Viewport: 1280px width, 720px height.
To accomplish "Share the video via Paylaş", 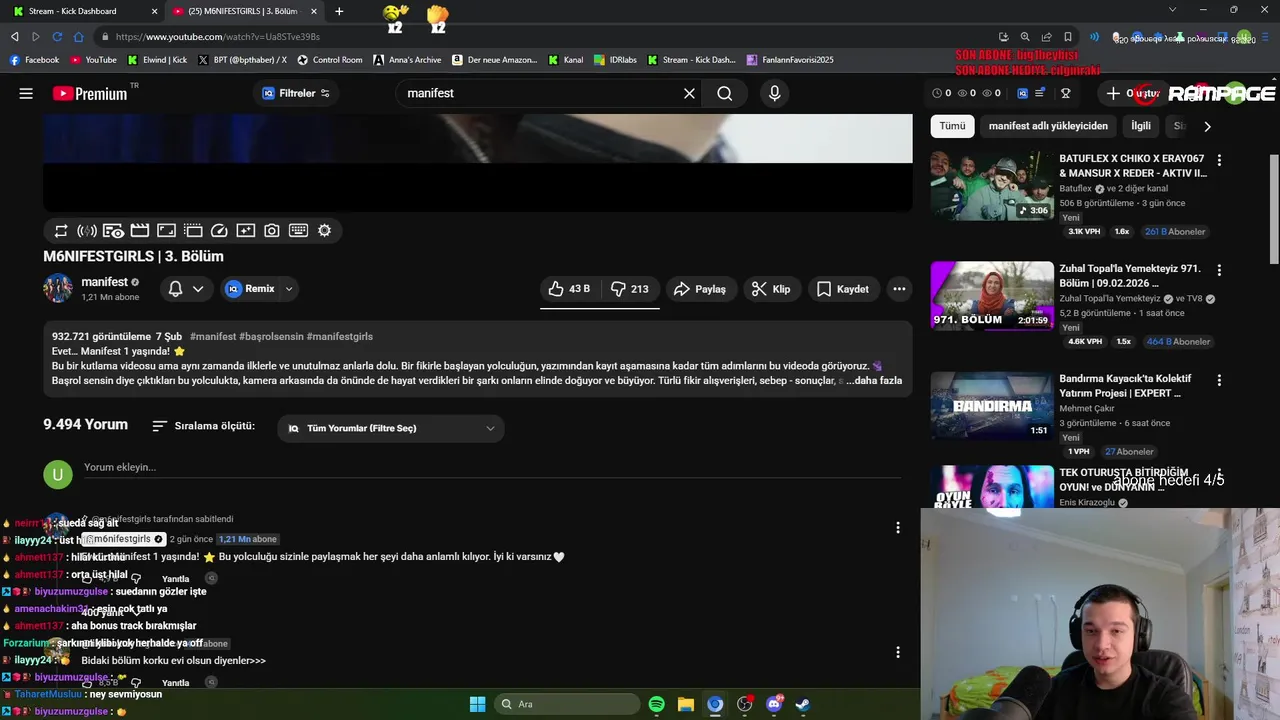I will click(700, 289).
